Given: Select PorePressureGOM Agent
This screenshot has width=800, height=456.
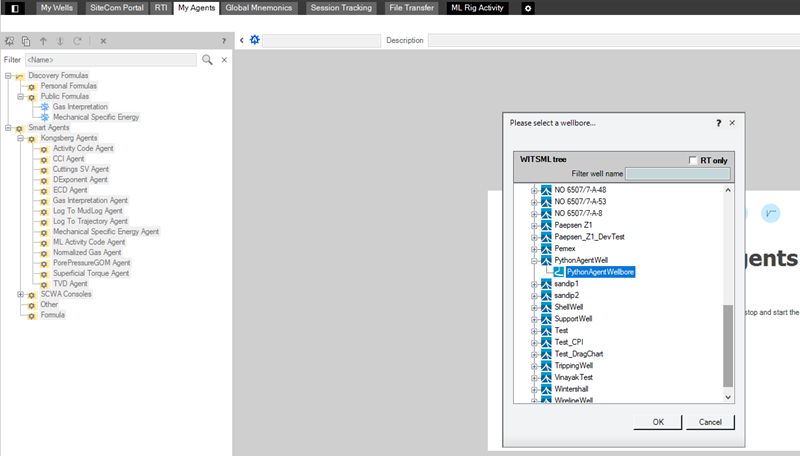Looking at the screenshot, I should [x=92, y=263].
